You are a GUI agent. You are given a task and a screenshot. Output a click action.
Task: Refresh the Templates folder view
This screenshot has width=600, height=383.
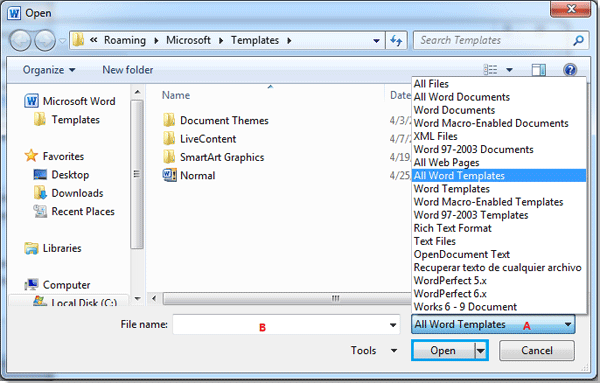point(396,40)
